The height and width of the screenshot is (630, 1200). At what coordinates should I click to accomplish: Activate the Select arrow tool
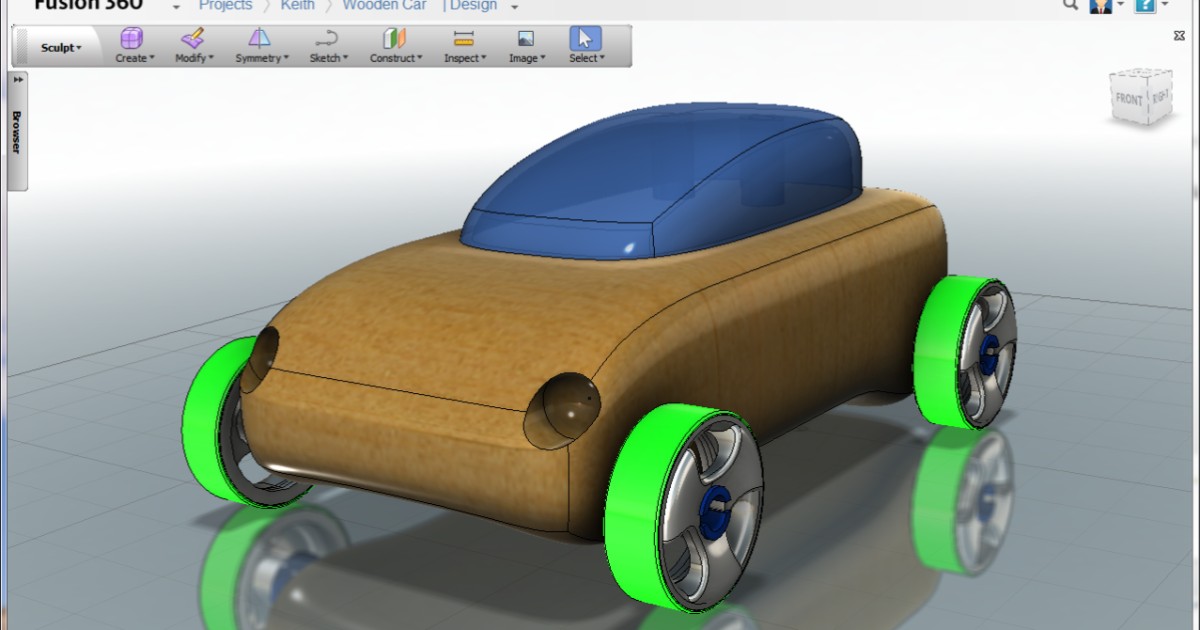tap(584, 39)
